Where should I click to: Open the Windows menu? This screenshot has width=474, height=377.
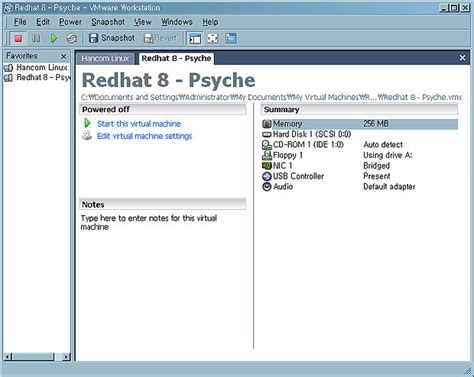(x=177, y=22)
